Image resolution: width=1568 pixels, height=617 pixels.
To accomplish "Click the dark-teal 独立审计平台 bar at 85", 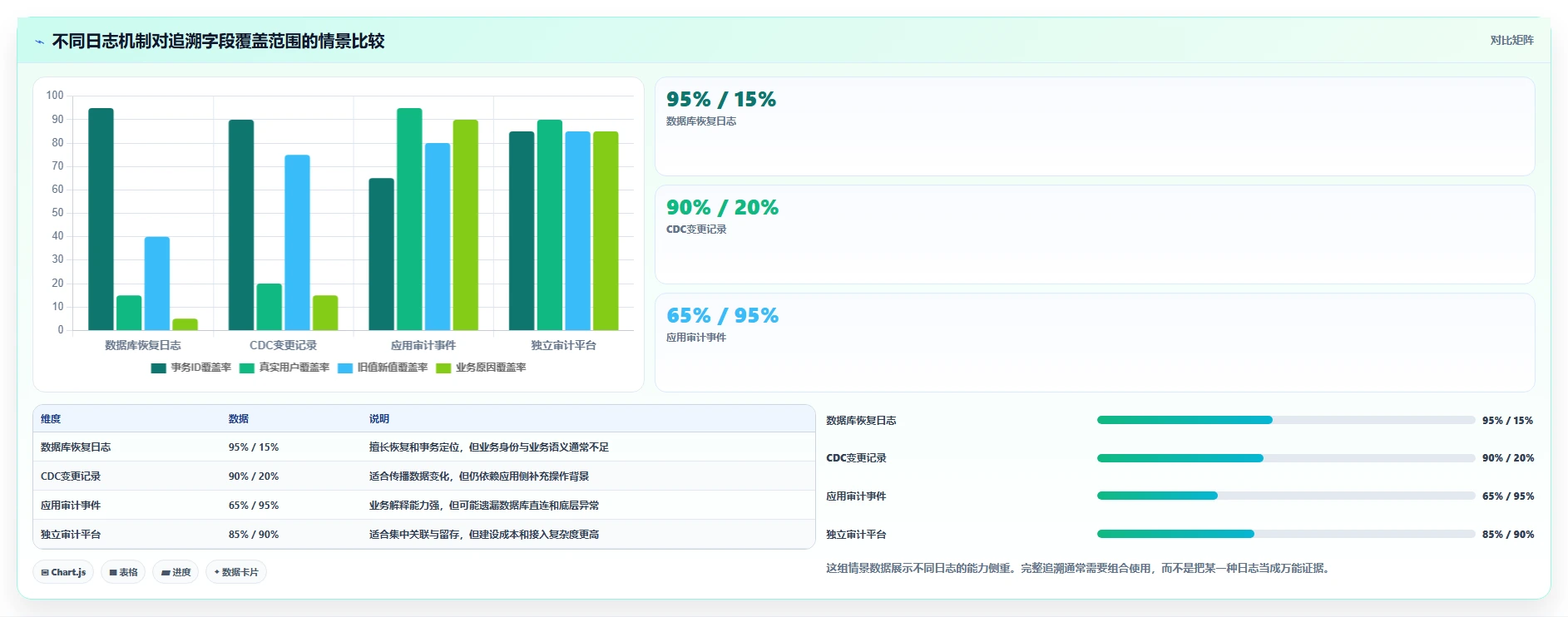I will point(522,231).
